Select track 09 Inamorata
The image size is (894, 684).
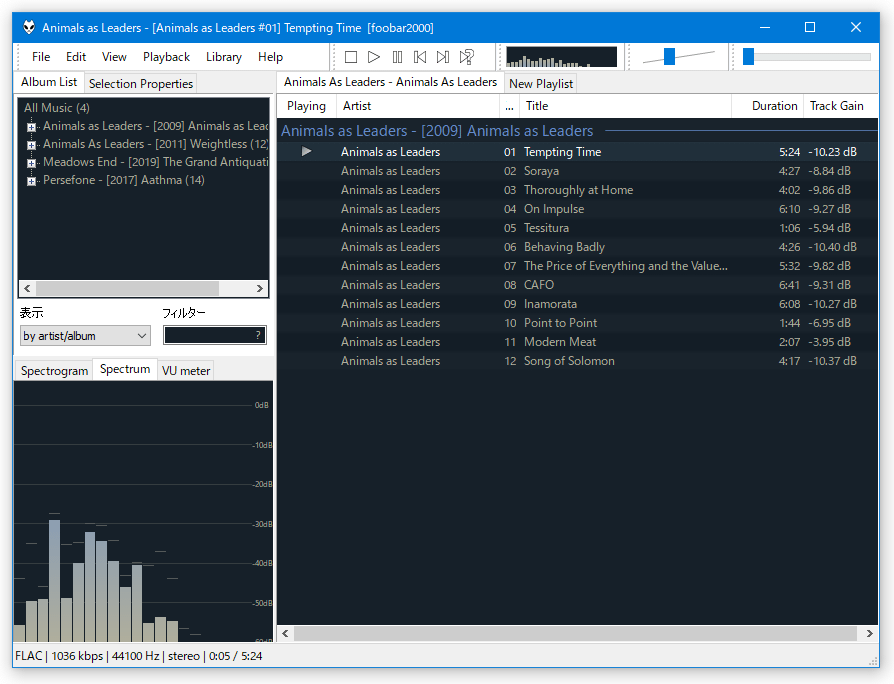(x=578, y=304)
